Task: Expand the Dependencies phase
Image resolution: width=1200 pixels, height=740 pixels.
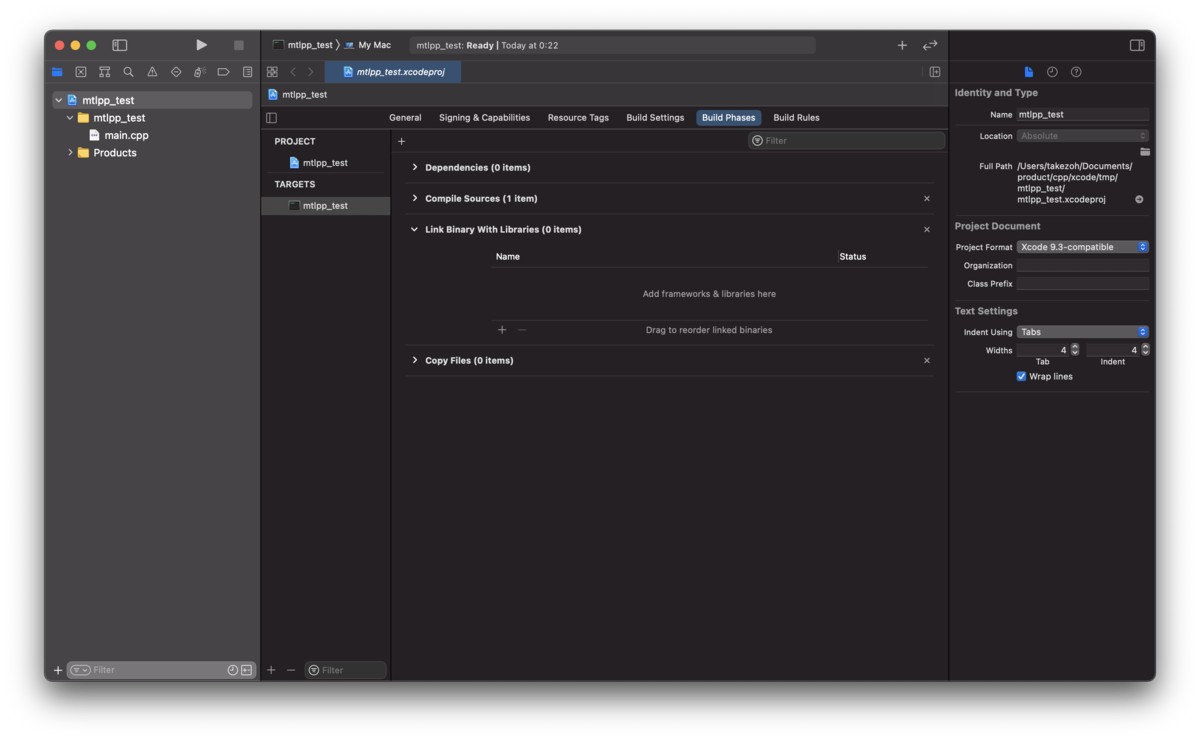Action: click(415, 167)
